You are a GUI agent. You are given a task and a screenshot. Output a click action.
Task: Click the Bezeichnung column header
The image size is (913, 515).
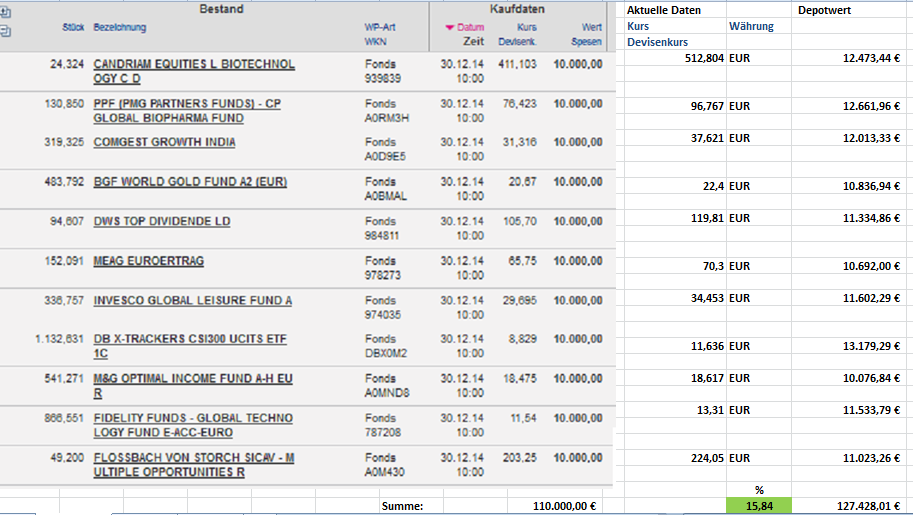pyautogui.click(x=119, y=27)
